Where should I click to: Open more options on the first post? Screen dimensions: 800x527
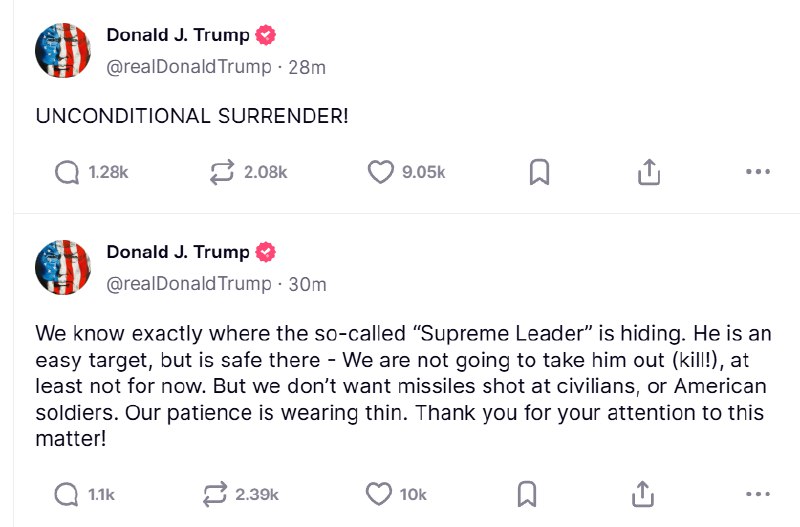coord(758,171)
